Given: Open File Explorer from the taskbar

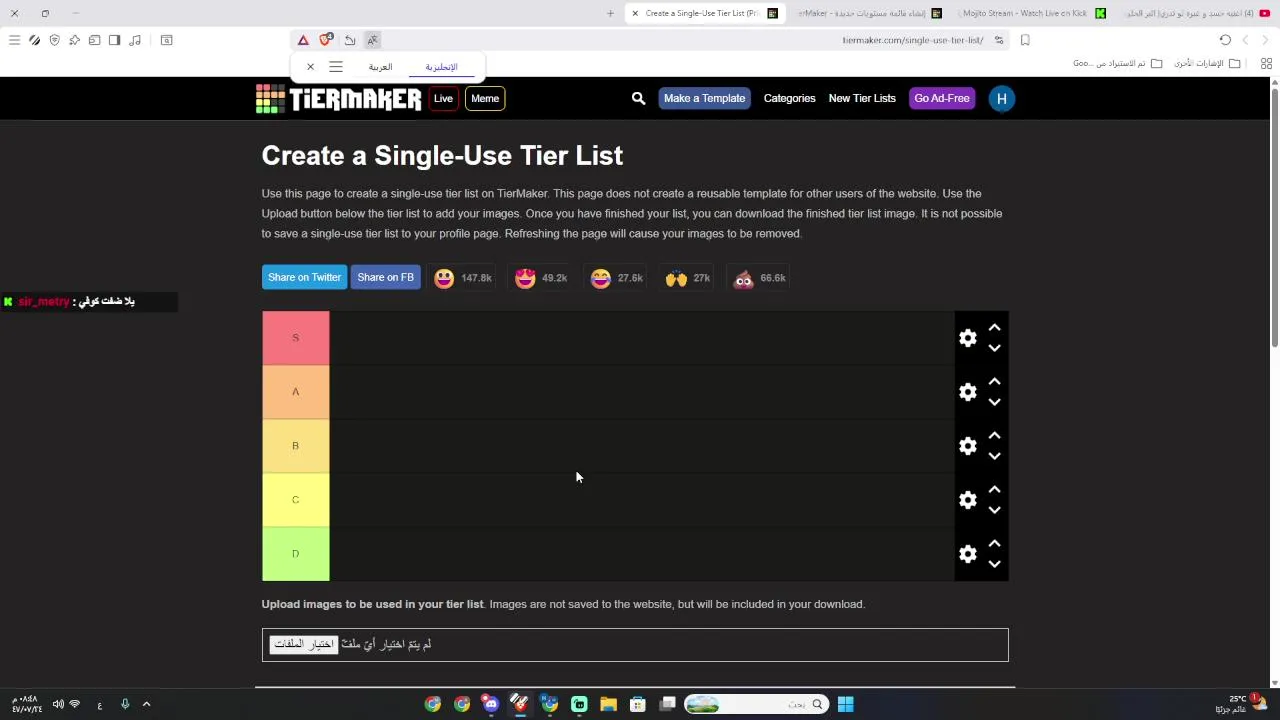Looking at the screenshot, I should 608,704.
